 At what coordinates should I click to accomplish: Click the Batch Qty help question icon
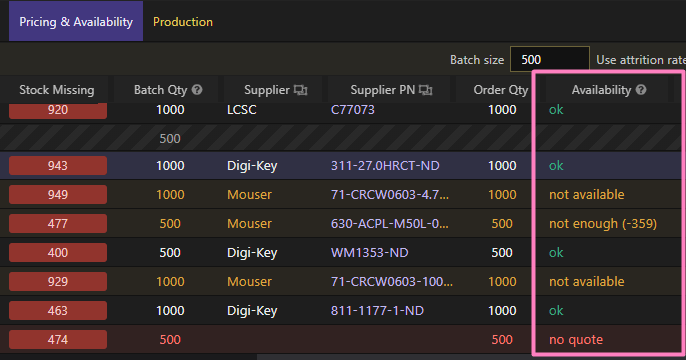coord(197,90)
